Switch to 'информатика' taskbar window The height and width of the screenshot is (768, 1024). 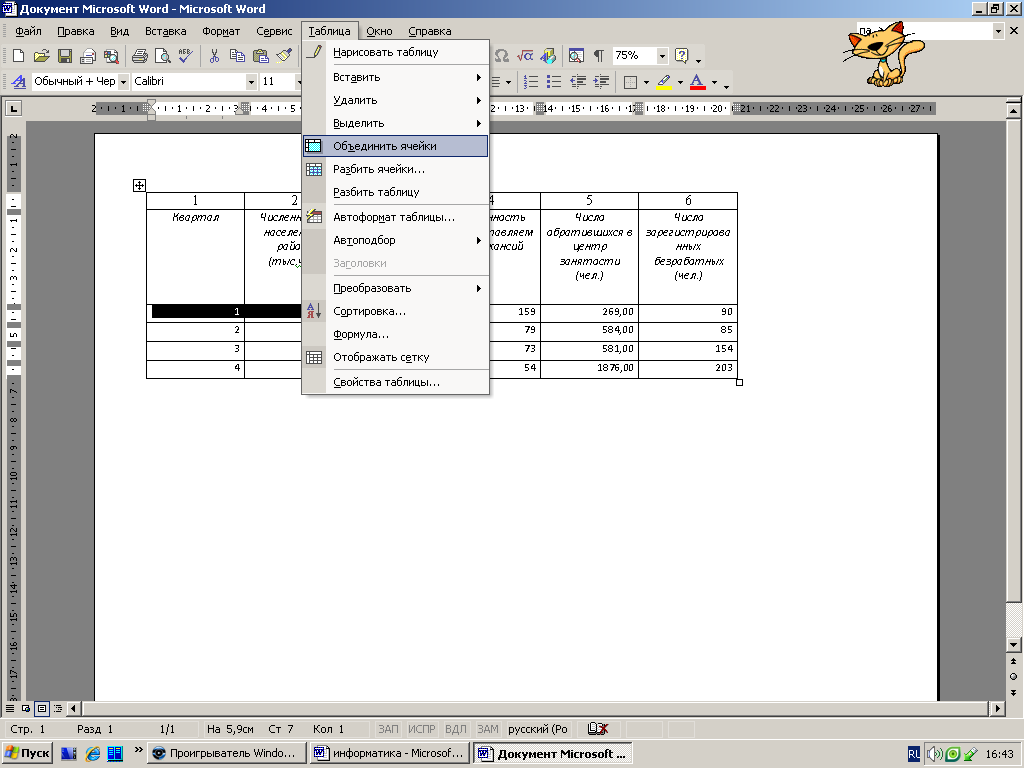[388, 753]
